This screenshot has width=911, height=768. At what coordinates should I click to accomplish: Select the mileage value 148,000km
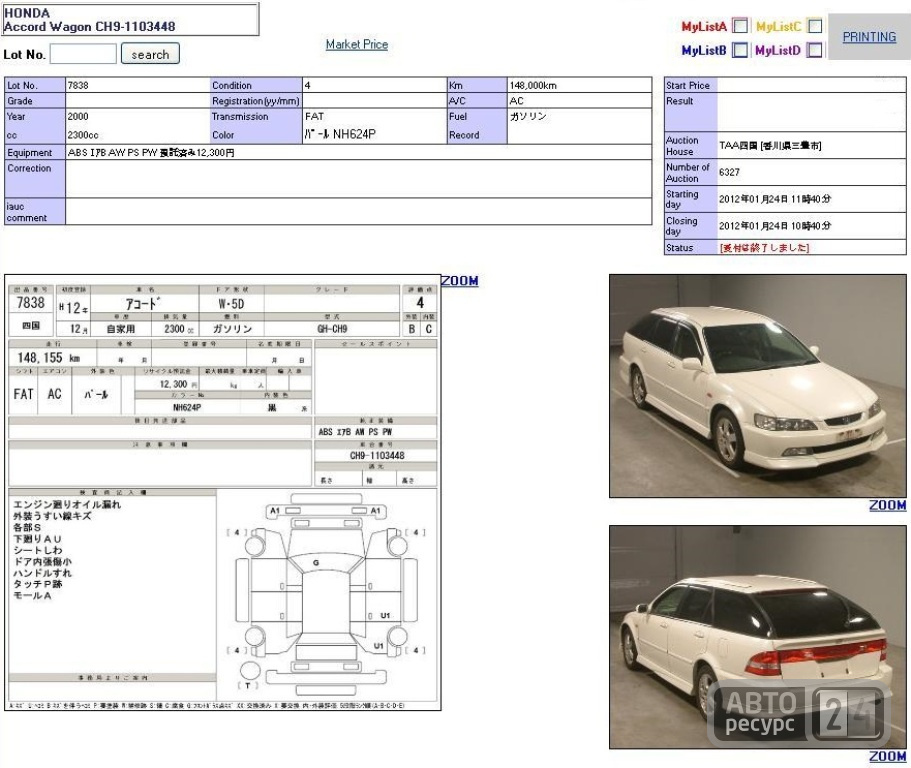coord(533,85)
